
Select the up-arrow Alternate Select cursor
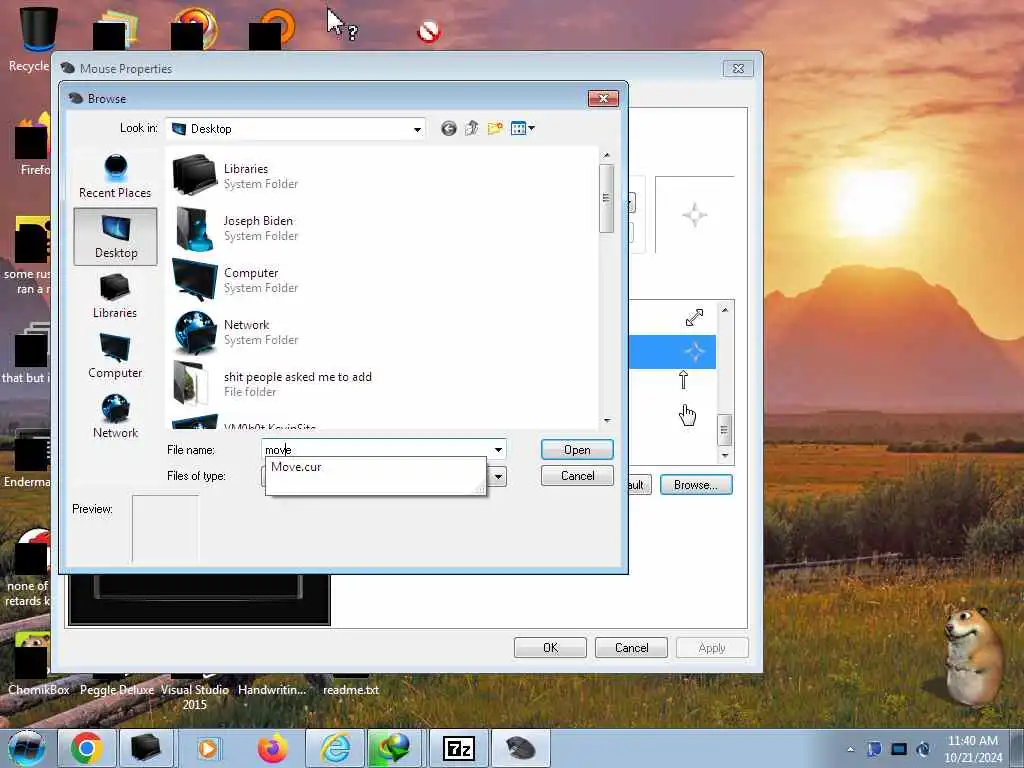click(683, 380)
